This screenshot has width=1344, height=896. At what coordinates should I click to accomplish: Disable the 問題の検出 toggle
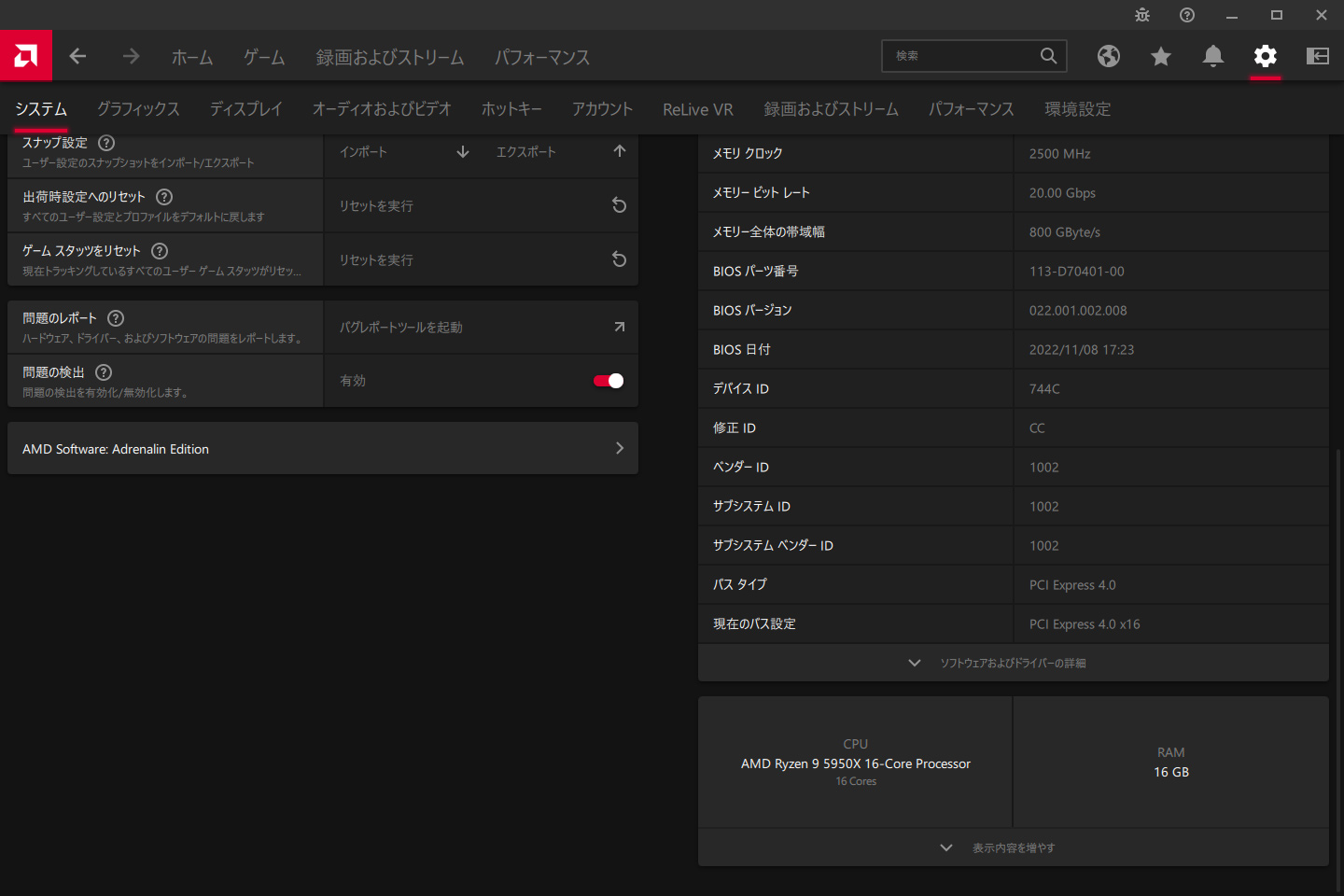point(609,381)
